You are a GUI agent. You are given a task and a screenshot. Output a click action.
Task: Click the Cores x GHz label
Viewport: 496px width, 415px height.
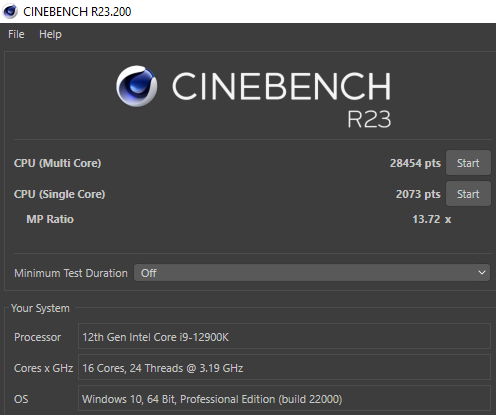coord(43,368)
